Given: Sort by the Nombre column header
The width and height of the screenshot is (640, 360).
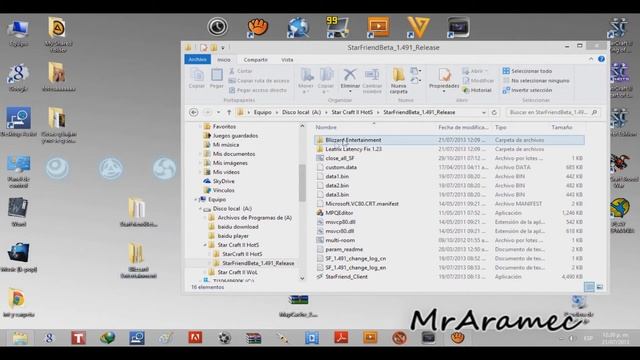Looking at the screenshot, I should pyautogui.click(x=326, y=127).
